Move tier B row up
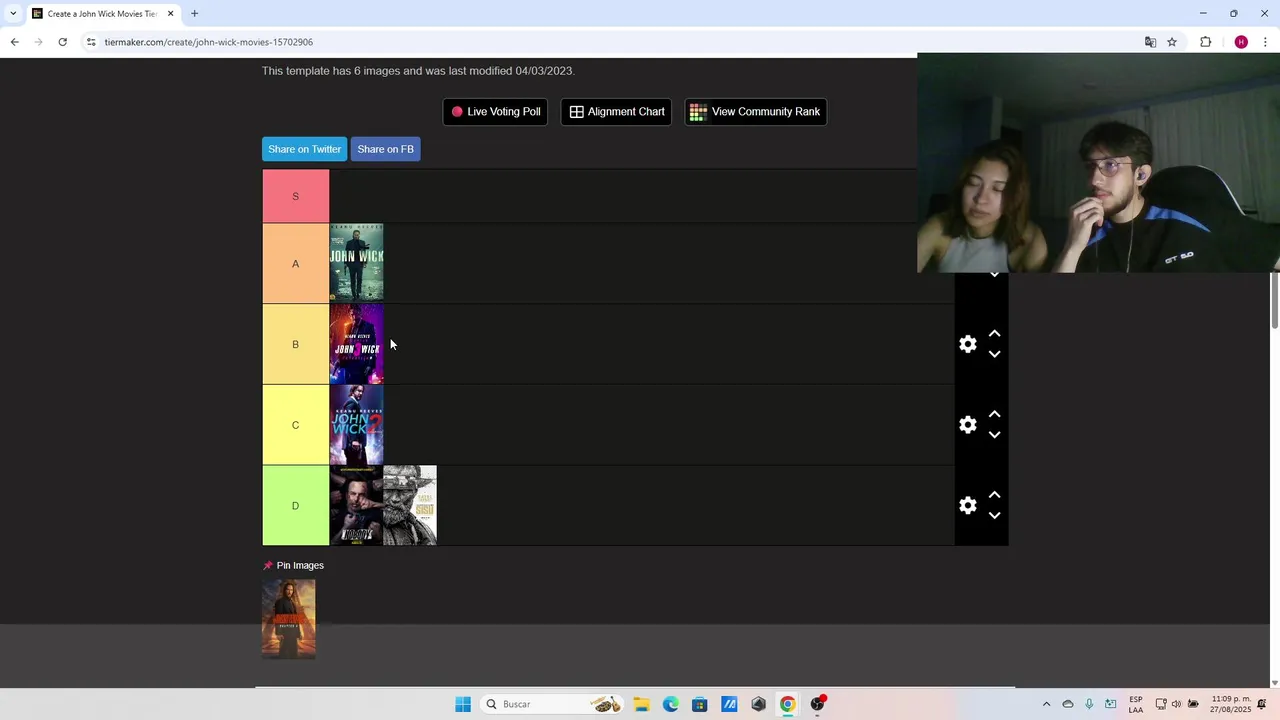 pyautogui.click(x=994, y=334)
